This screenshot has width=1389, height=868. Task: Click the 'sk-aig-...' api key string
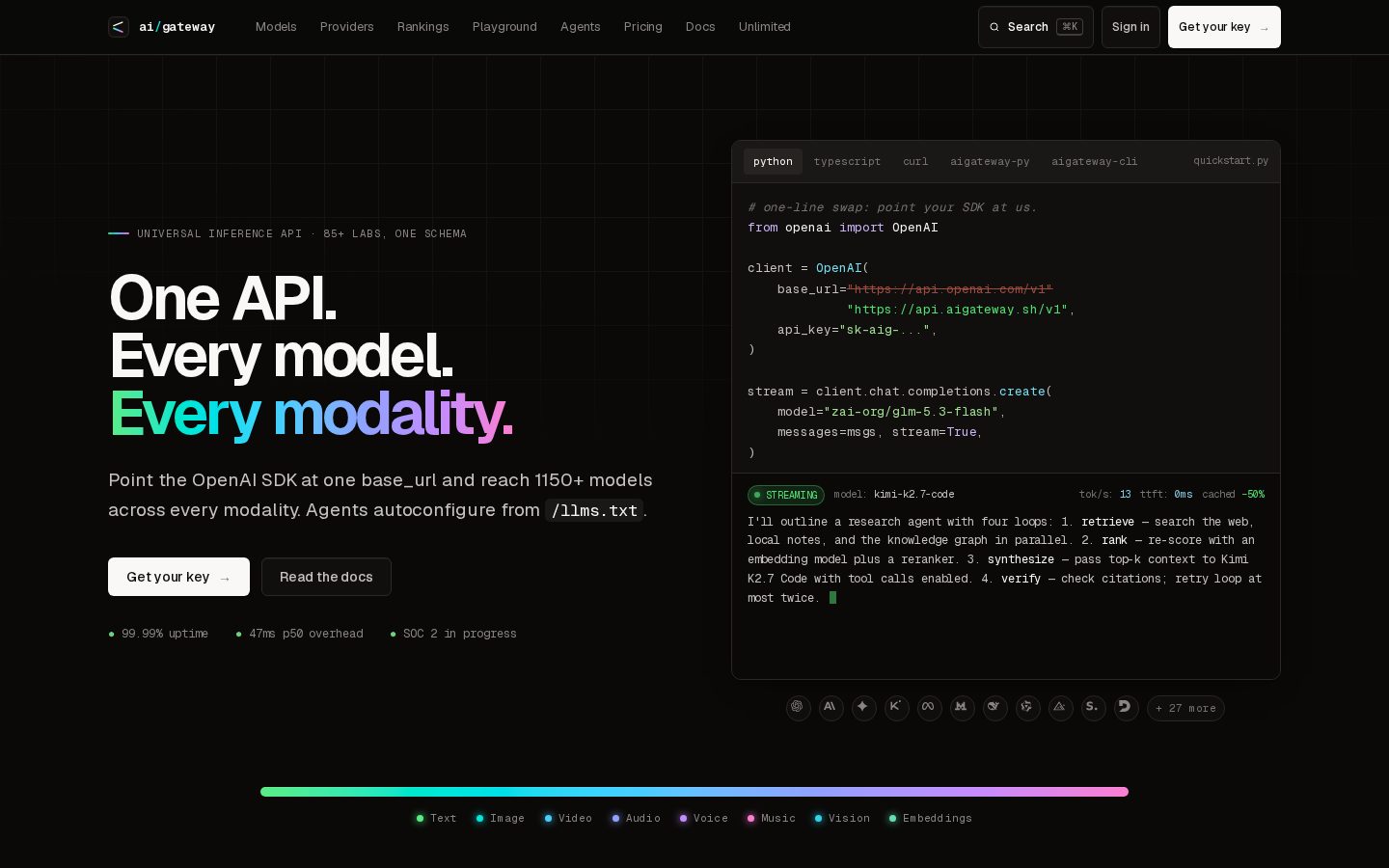point(885,330)
